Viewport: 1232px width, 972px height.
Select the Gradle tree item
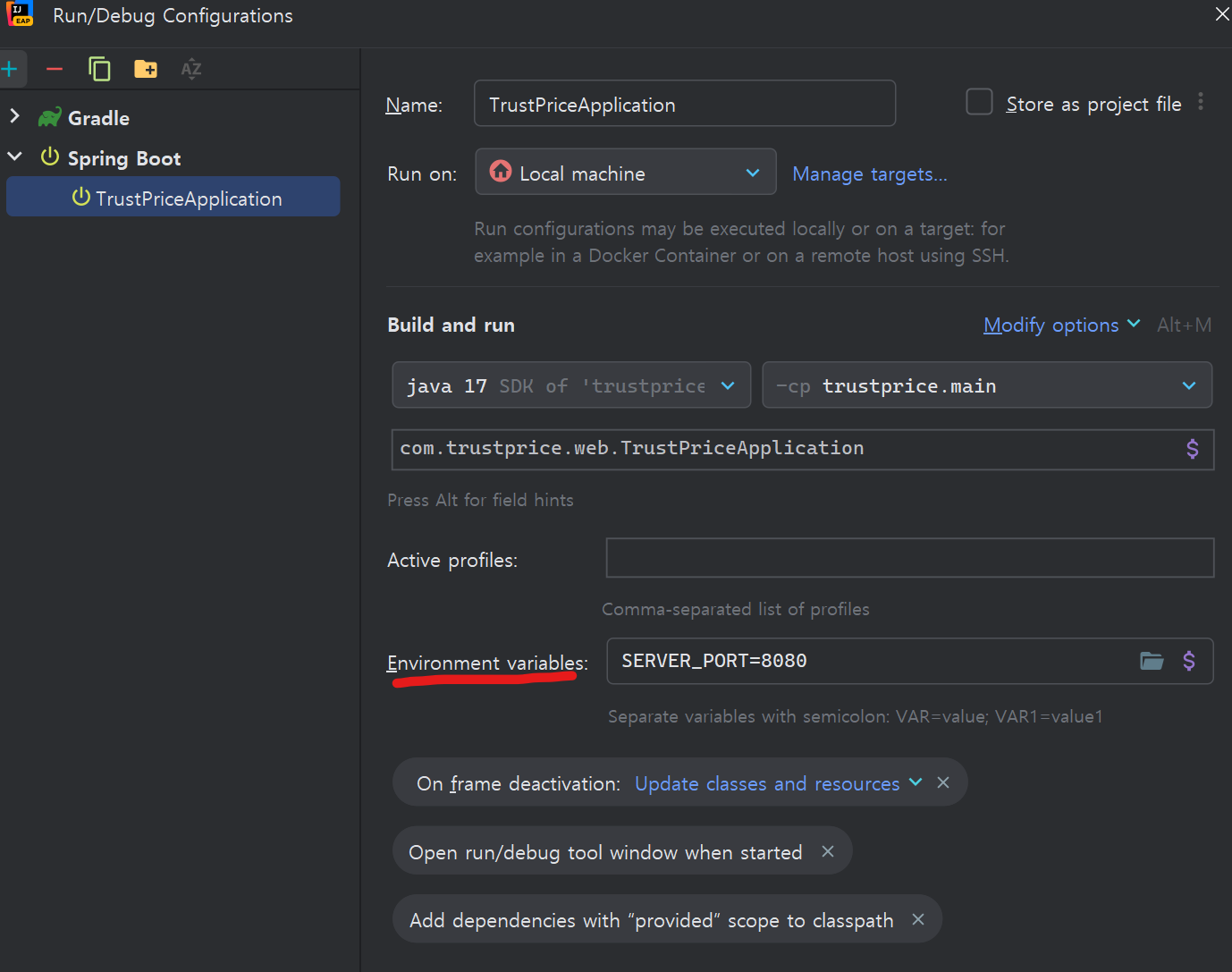click(x=98, y=118)
